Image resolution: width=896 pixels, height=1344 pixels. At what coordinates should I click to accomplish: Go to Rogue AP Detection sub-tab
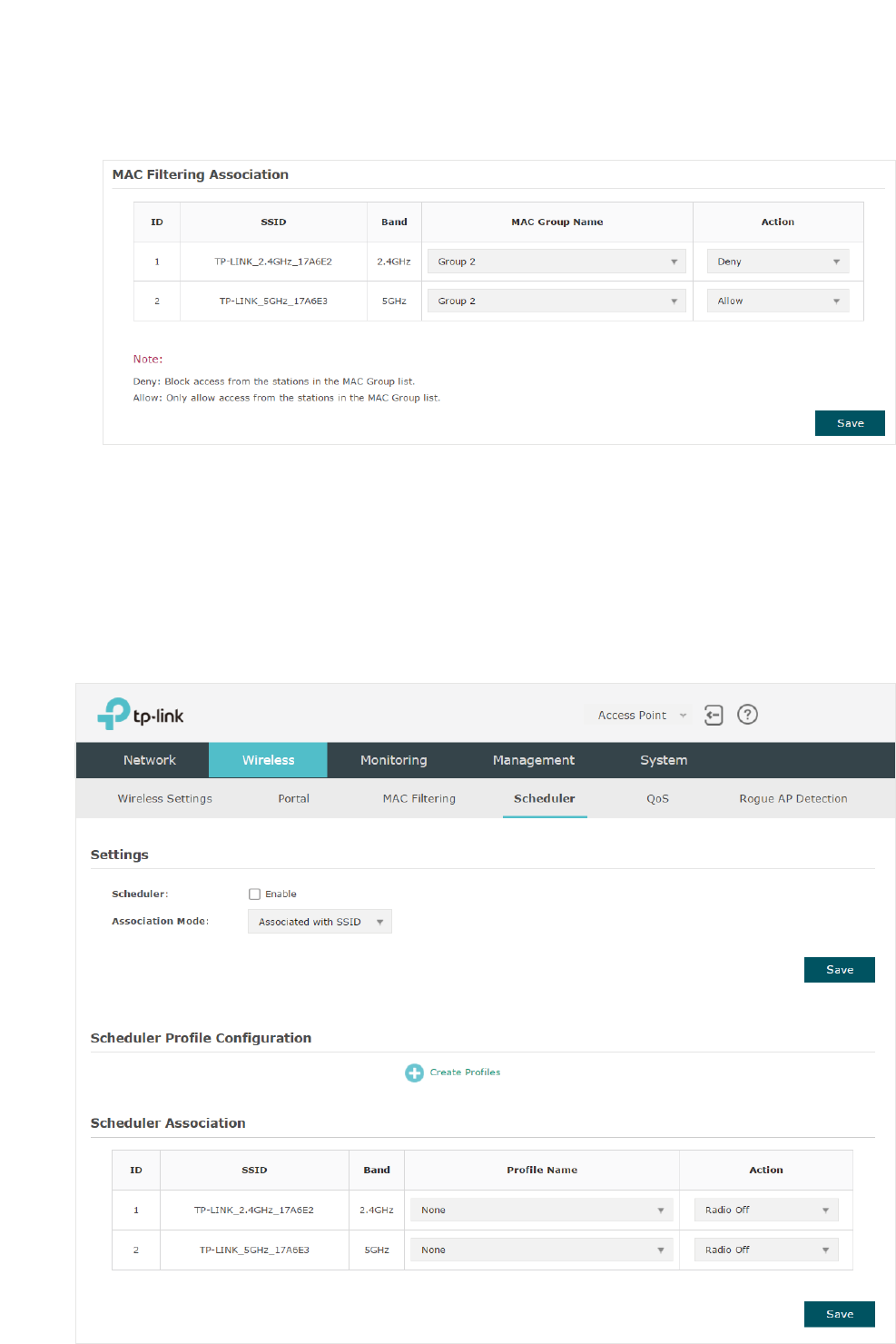click(x=793, y=798)
